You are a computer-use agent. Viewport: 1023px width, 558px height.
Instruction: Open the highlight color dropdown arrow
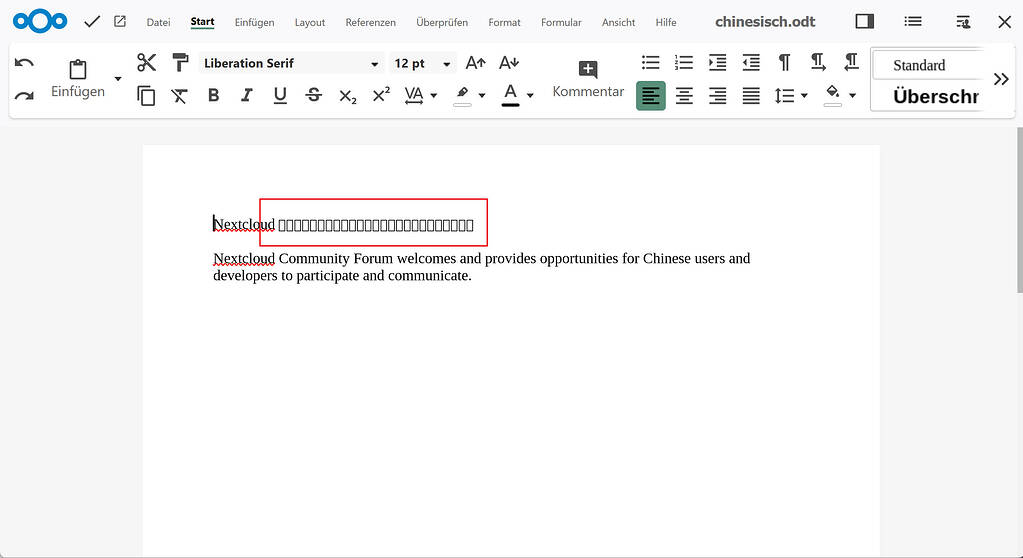tap(482, 96)
